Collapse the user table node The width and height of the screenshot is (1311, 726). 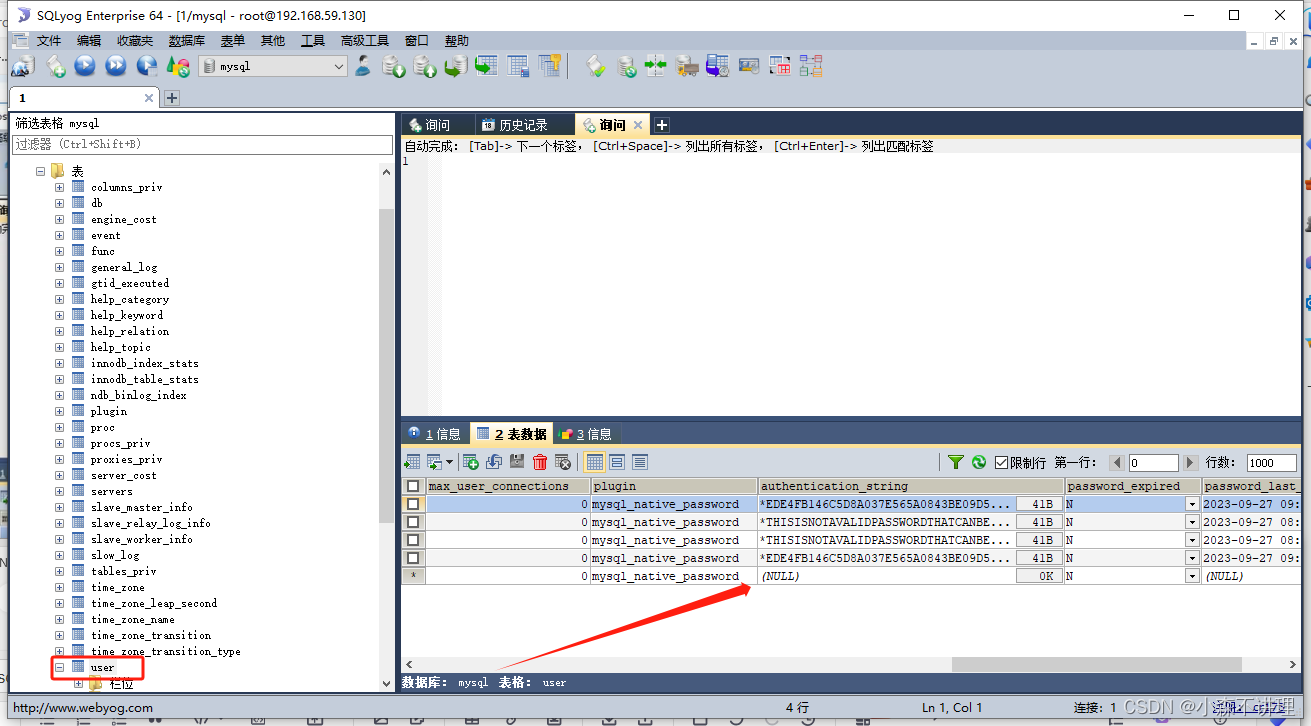click(x=59, y=667)
